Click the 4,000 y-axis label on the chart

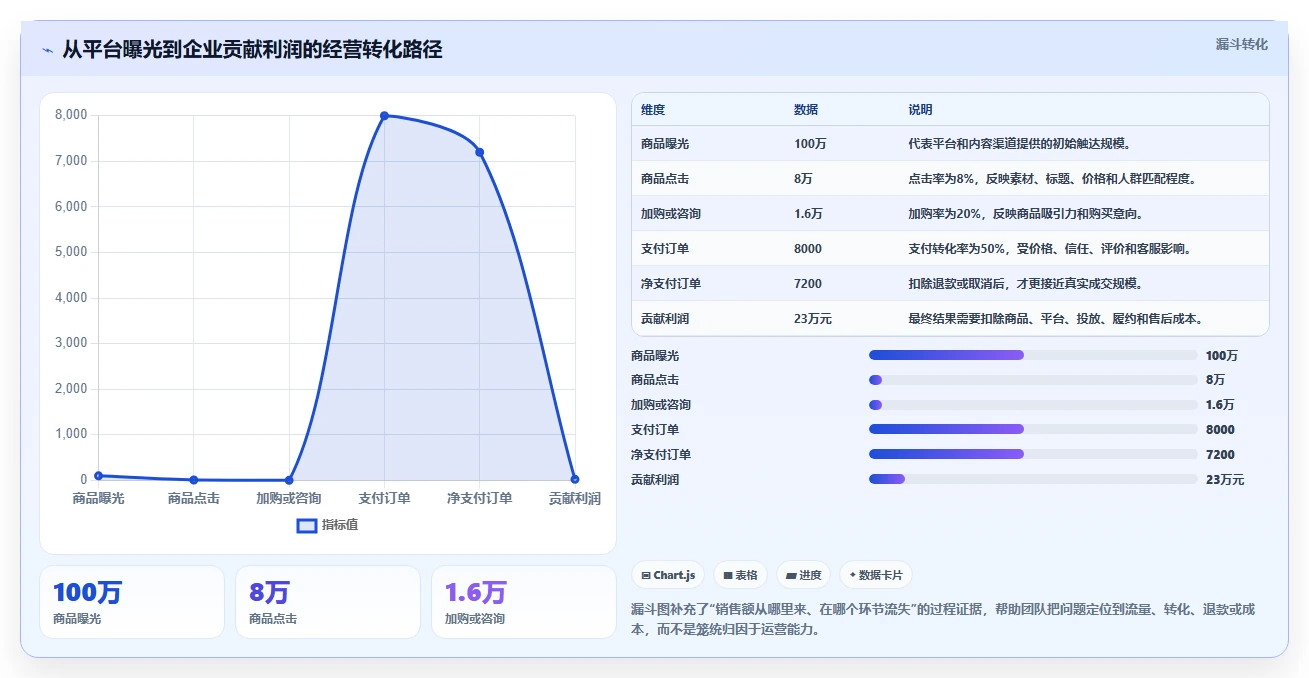70,298
